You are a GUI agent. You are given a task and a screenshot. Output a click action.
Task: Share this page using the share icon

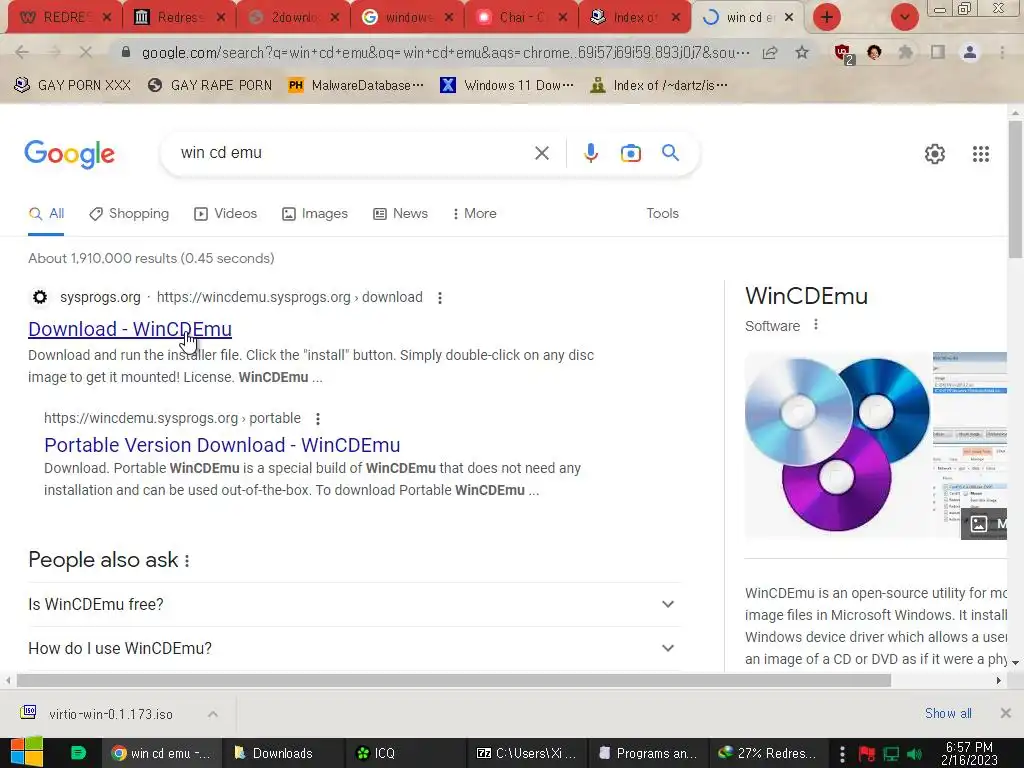770,52
